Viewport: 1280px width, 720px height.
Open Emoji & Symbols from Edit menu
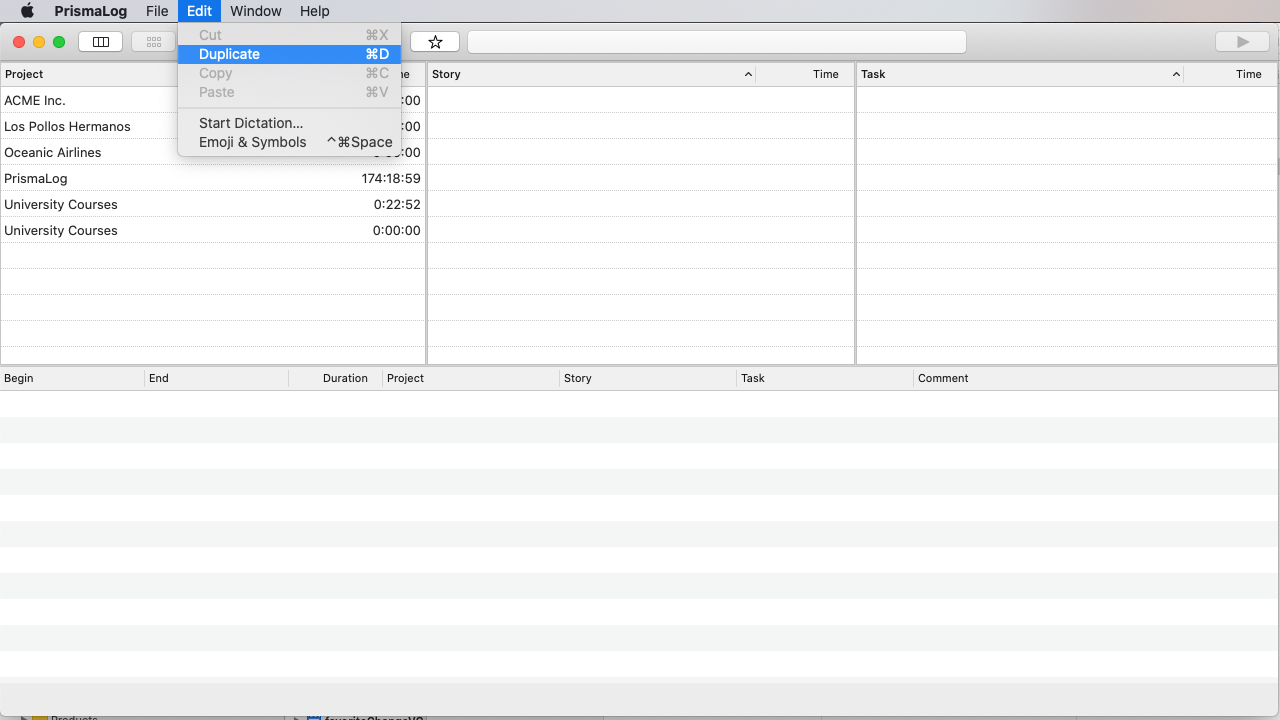coord(290,142)
